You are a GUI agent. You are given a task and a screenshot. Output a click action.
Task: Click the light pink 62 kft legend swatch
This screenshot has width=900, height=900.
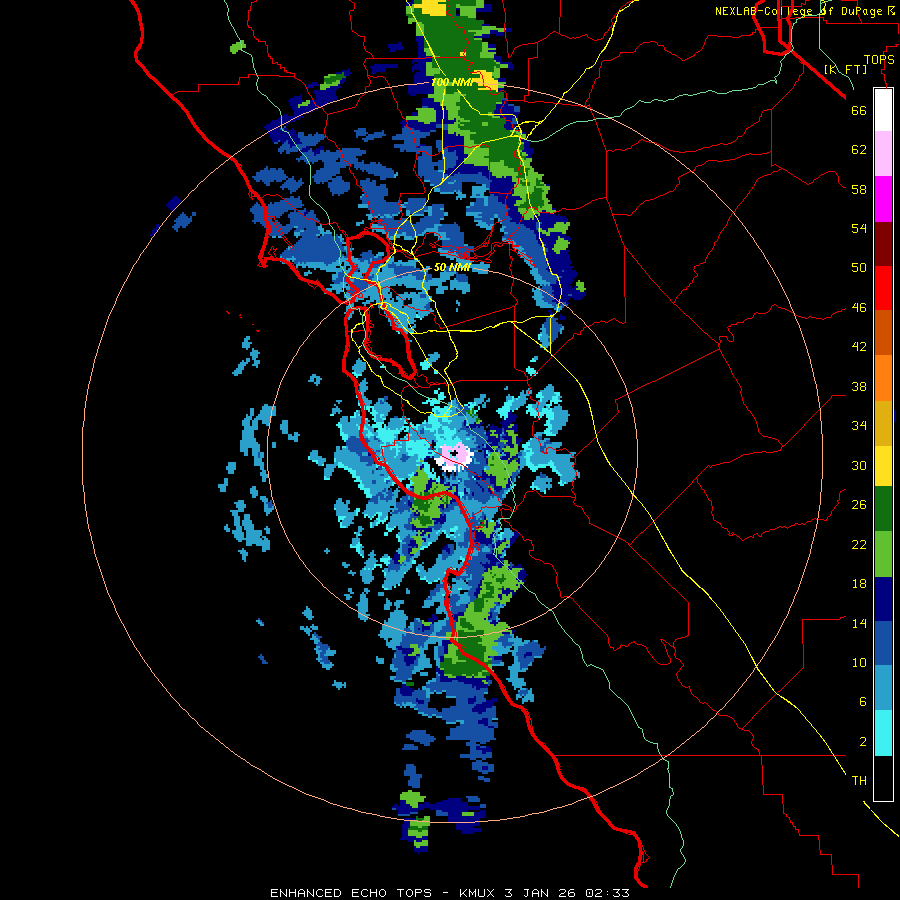[883, 154]
